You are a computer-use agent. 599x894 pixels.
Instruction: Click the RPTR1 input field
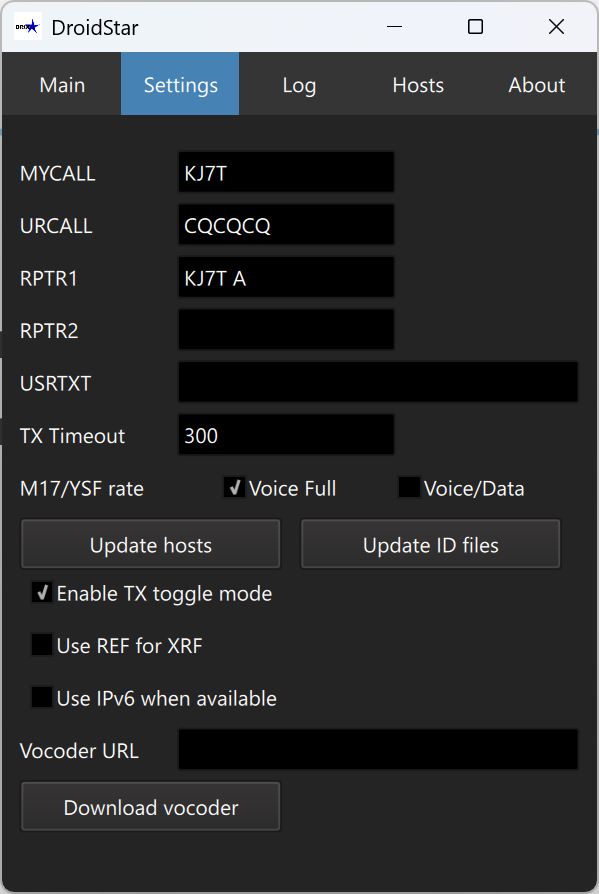(285, 277)
